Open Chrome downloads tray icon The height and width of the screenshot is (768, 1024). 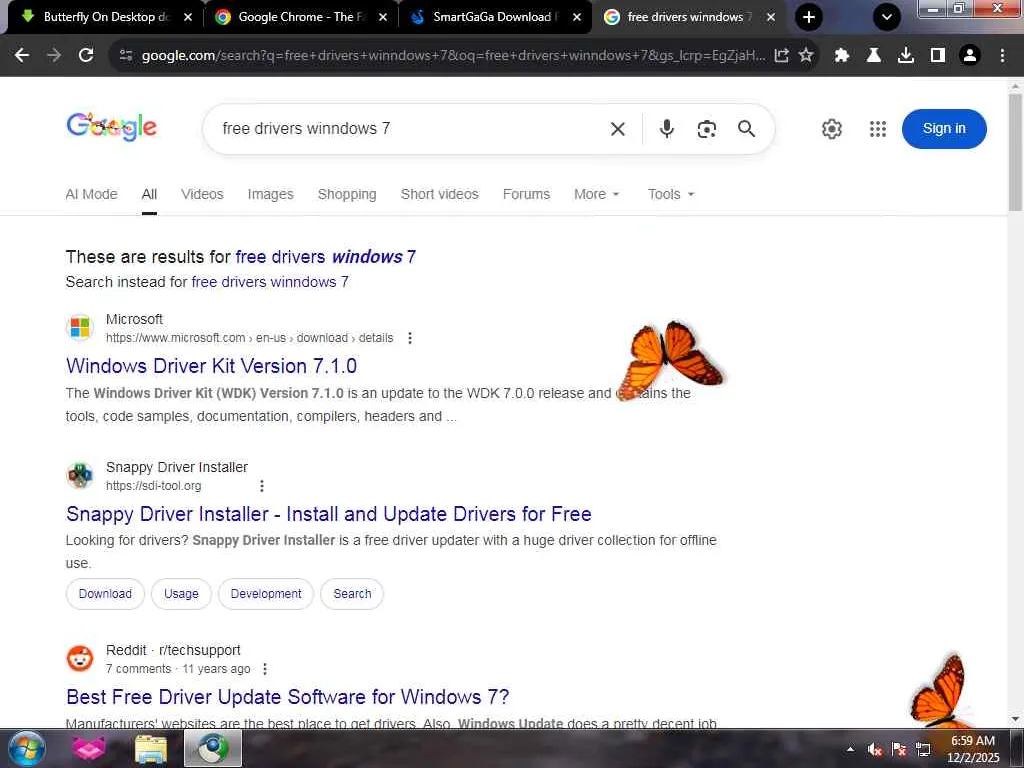[x=906, y=56]
